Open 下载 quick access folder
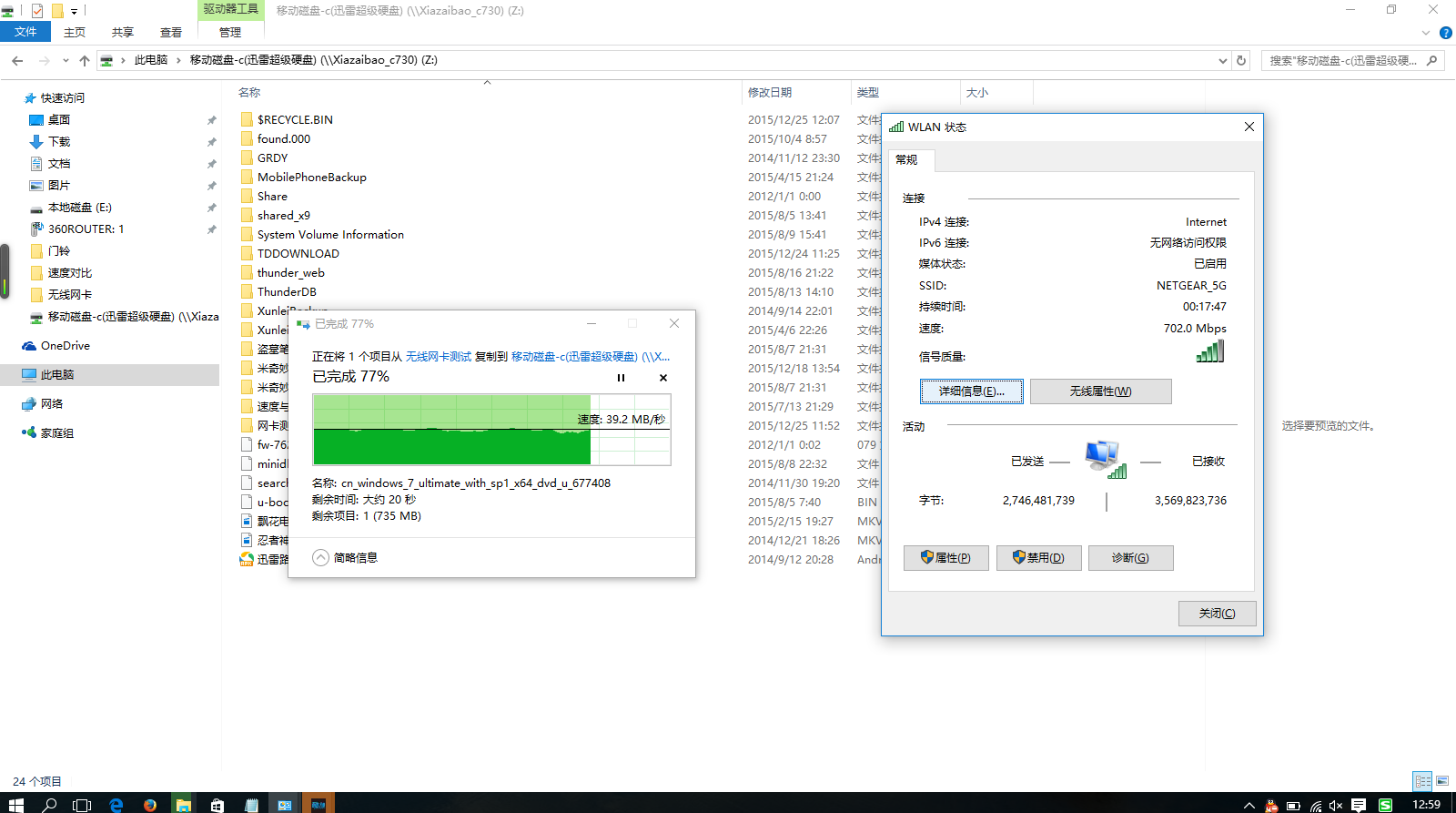 pos(59,142)
